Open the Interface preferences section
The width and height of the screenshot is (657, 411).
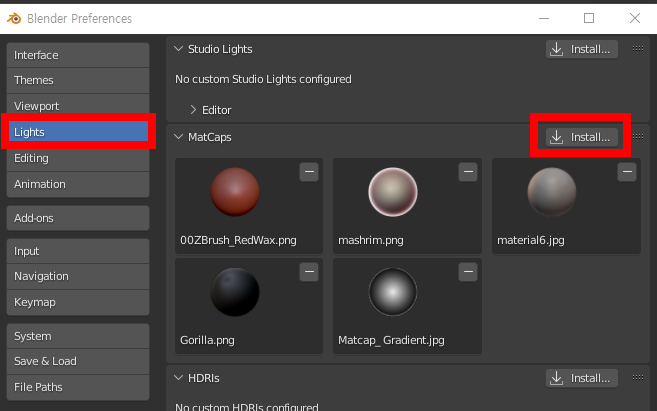click(78, 55)
